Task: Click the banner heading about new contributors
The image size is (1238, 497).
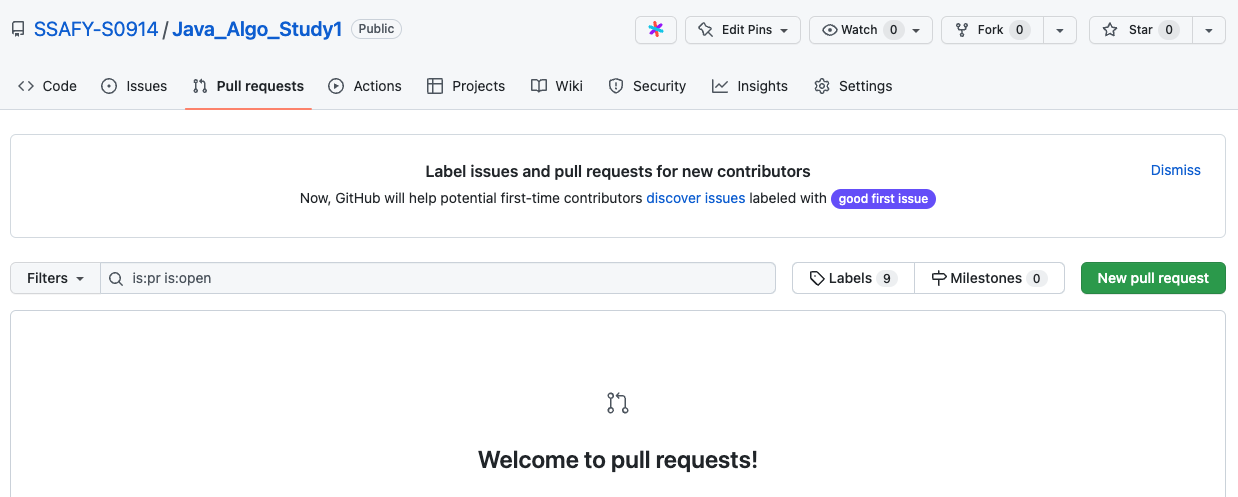Action: click(x=618, y=171)
